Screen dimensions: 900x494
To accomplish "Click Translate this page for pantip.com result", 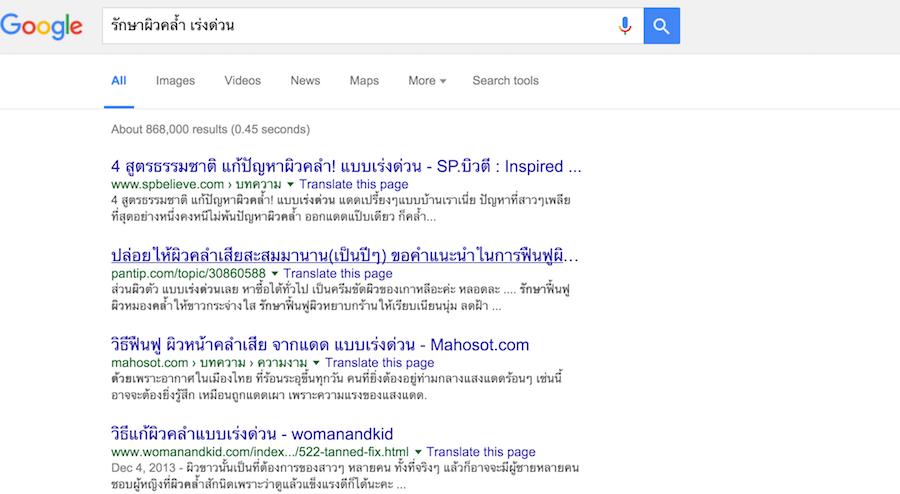I will (338, 274).
